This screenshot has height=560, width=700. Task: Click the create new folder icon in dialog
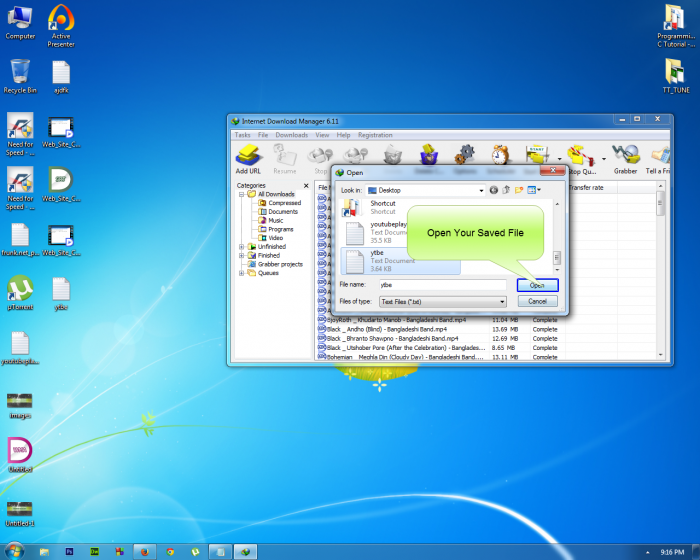pyautogui.click(x=519, y=190)
